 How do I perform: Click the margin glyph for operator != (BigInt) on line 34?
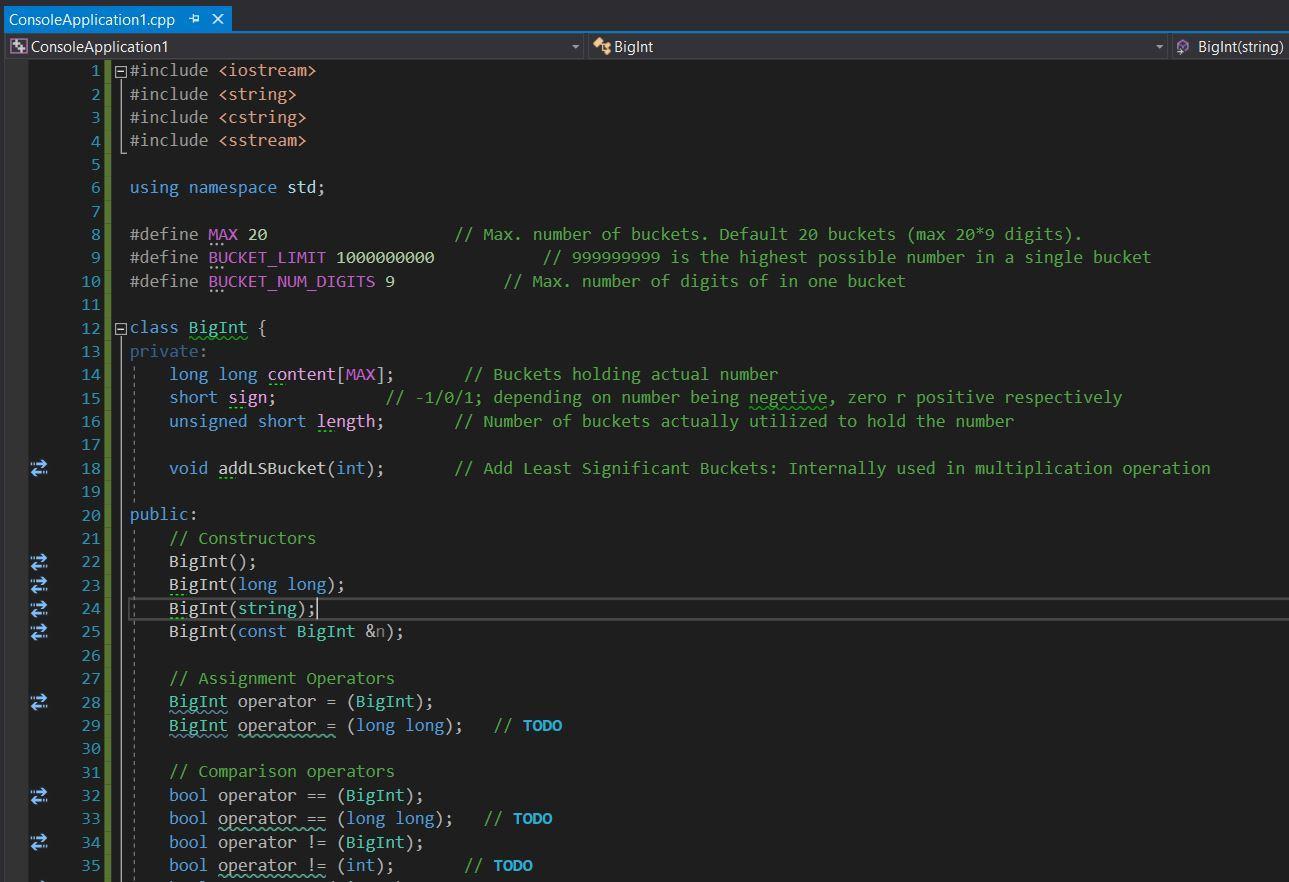click(39, 842)
